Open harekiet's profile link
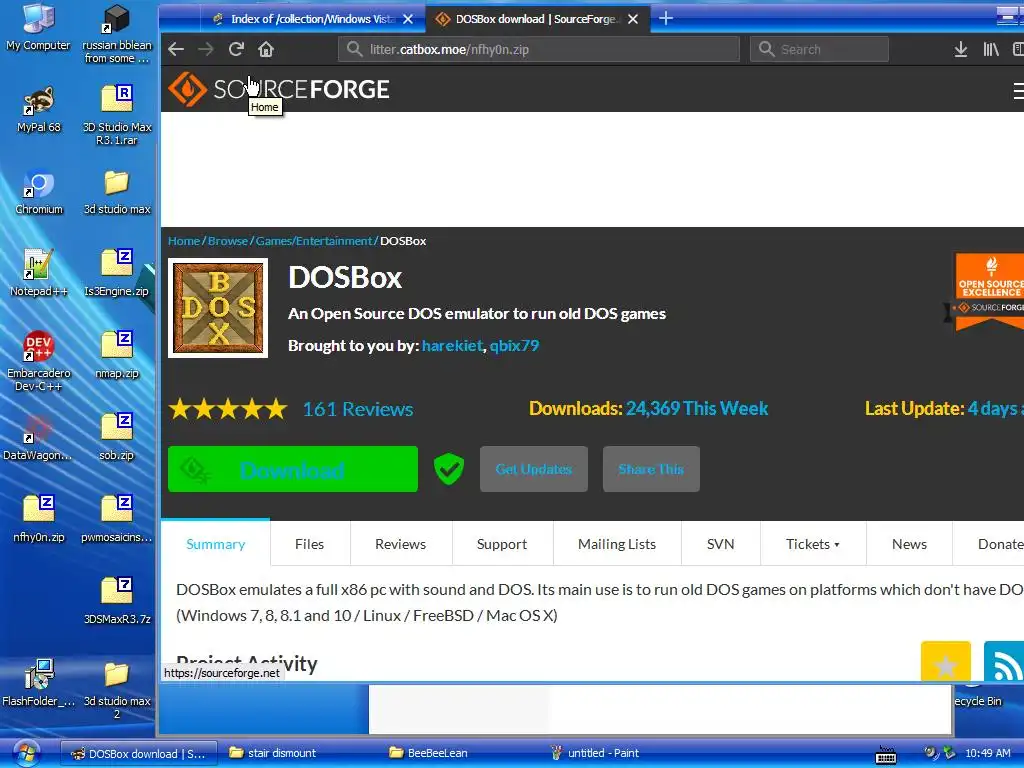 452,345
